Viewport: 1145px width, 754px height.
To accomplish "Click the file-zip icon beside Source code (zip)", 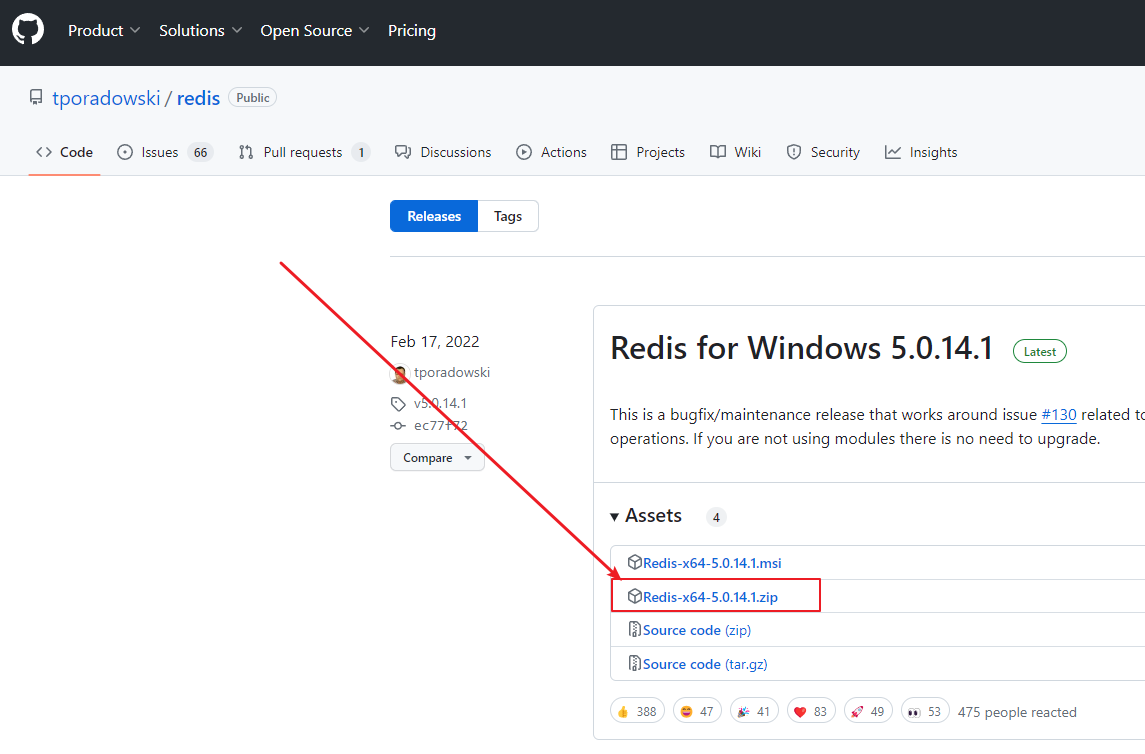I will coord(635,629).
